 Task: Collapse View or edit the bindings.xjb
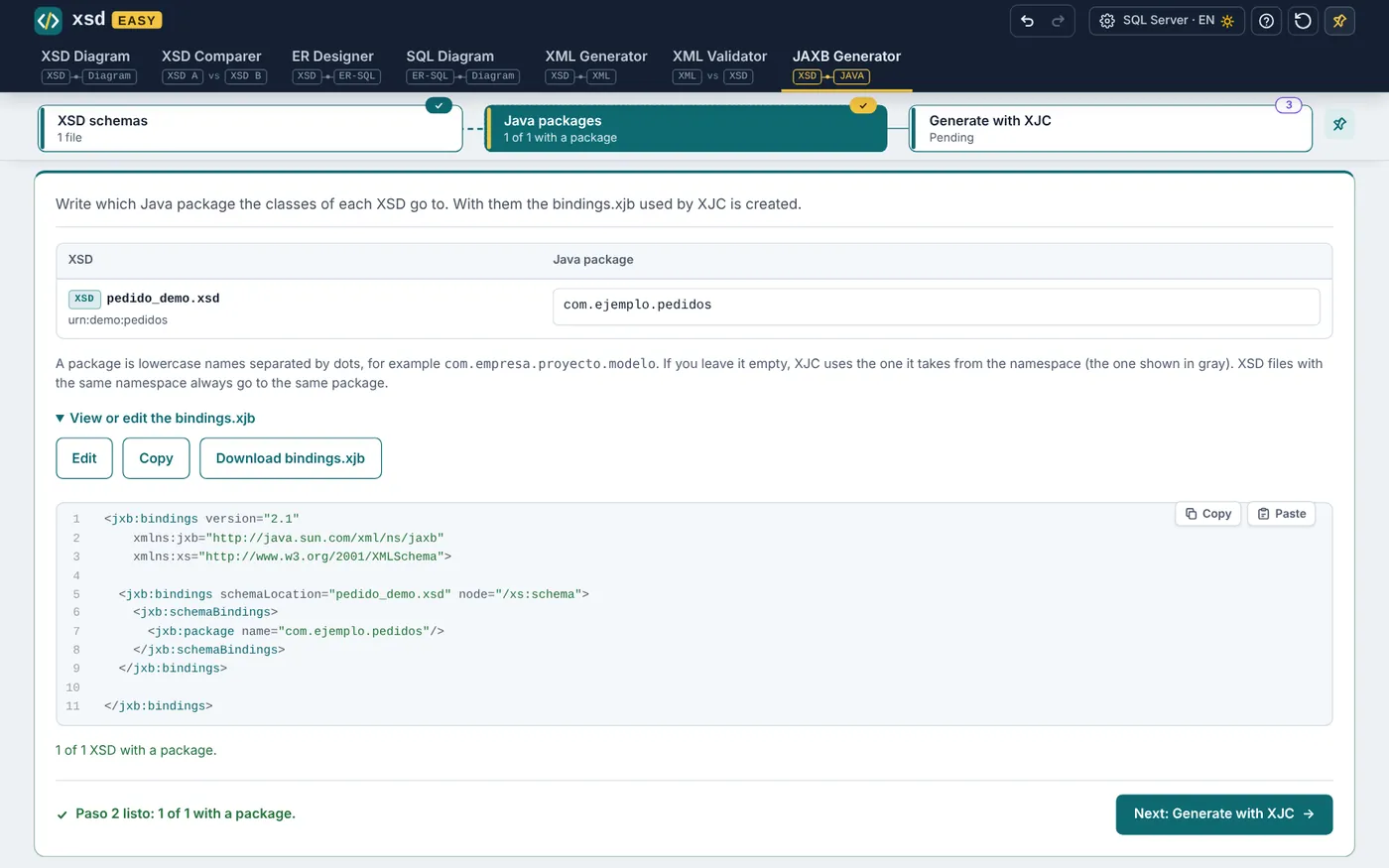click(x=156, y=419)
